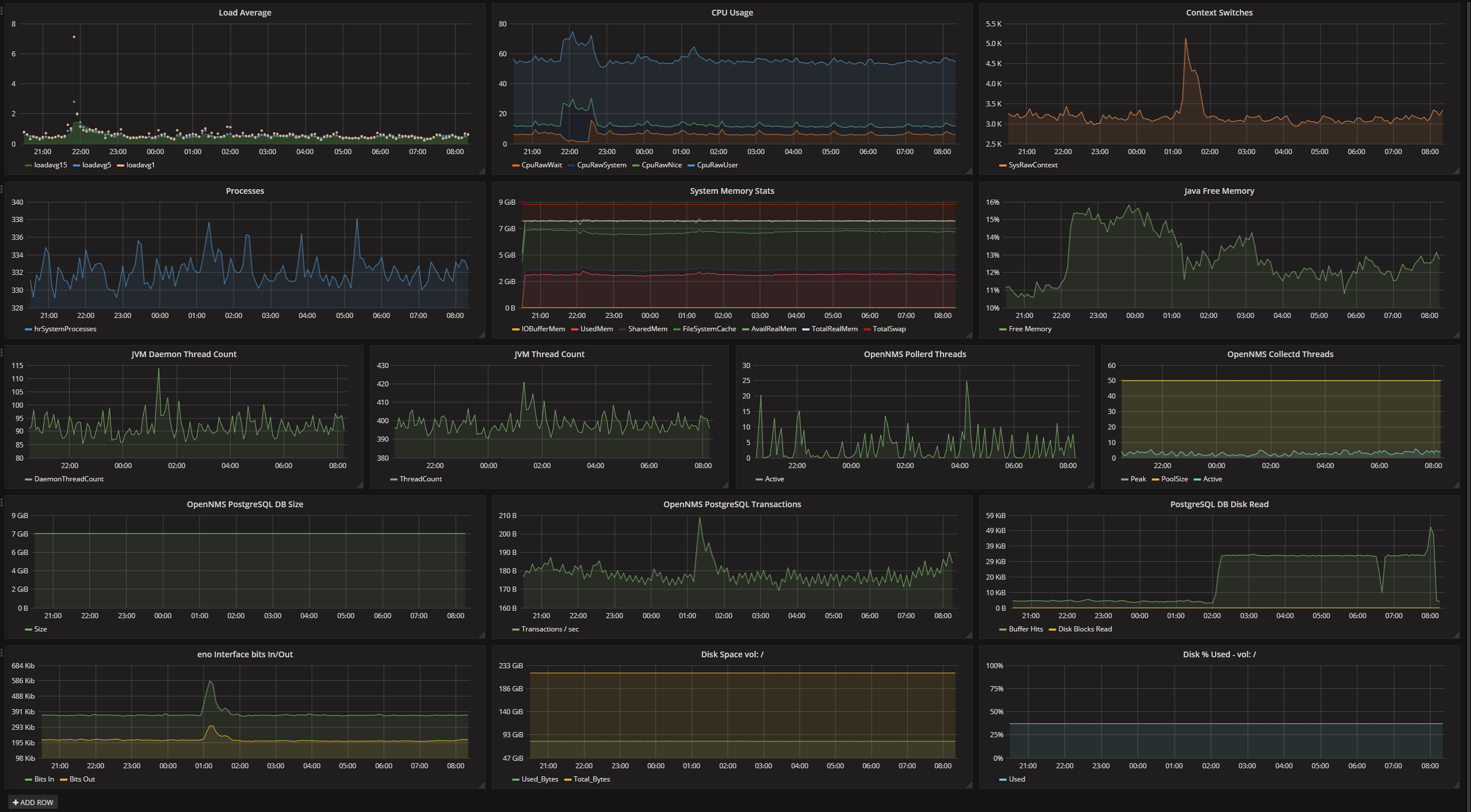Open the JVM Thread Count title menu

[549, 354]
